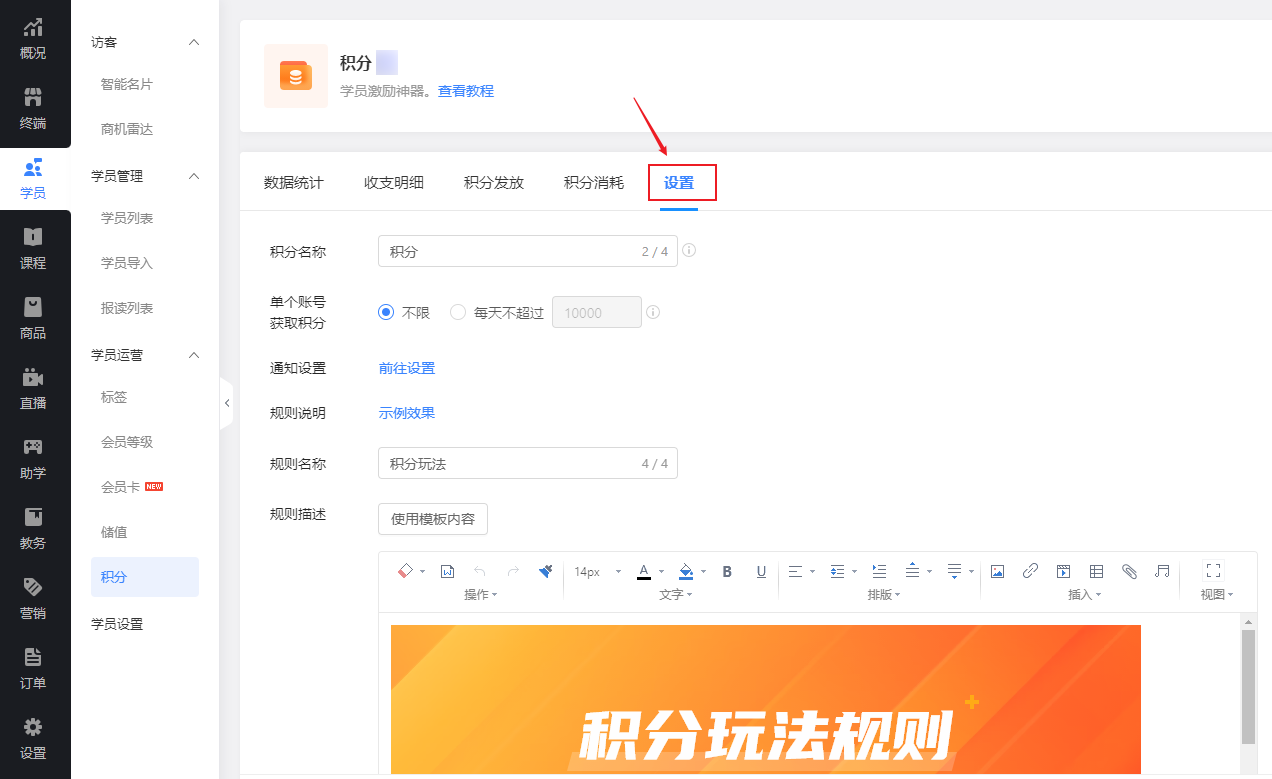Open the 订单 orders section
The image size is (1272, 779).
33,669
